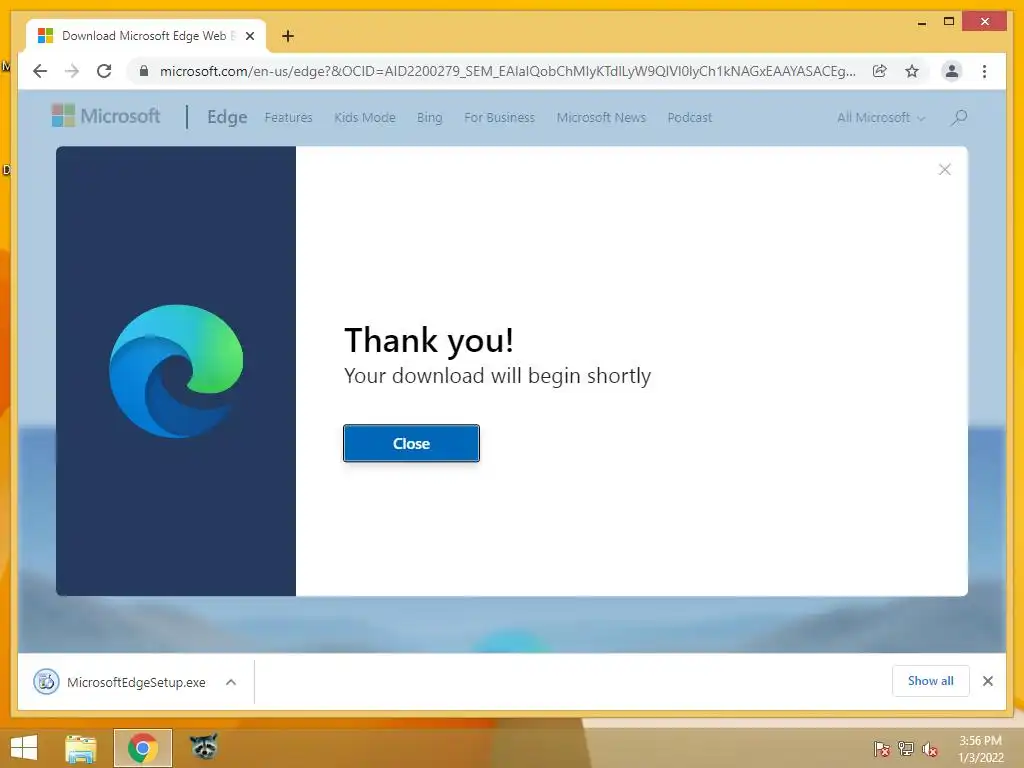Reload the current page

coord(104,71)
